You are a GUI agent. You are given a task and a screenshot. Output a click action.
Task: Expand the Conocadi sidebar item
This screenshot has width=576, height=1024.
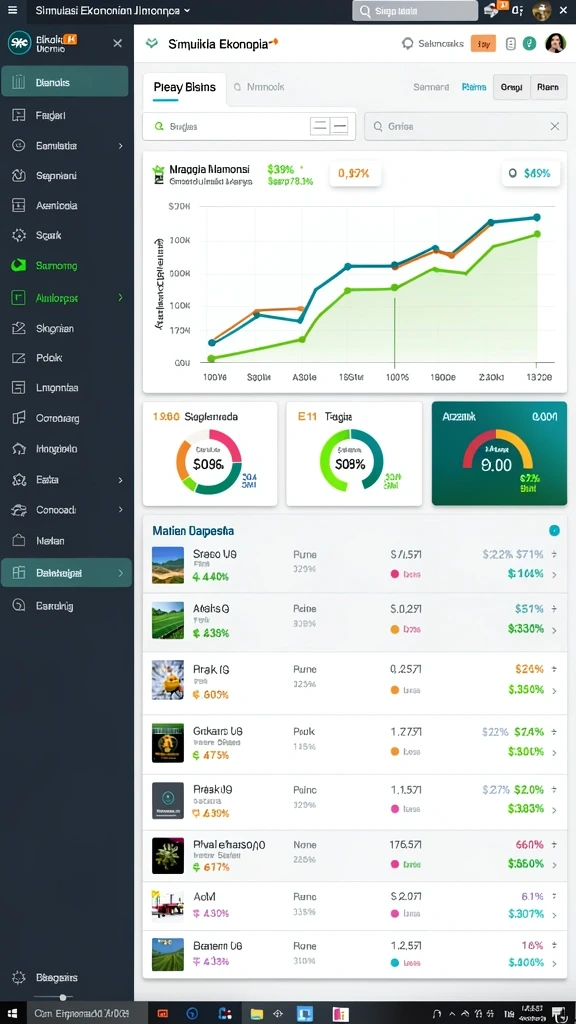120,509
